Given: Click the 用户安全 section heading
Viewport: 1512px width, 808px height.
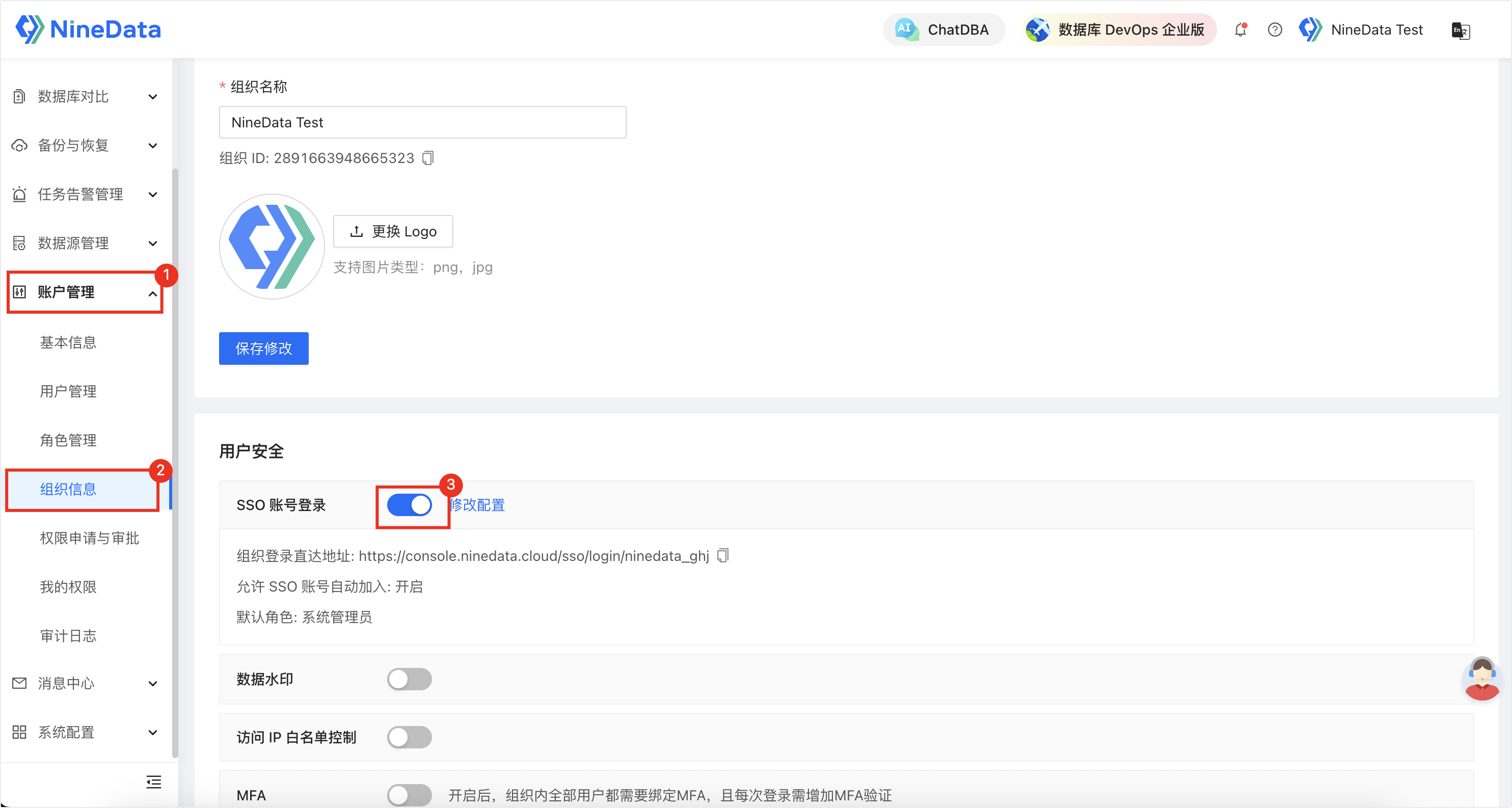Looking at the screenshot, I should (x=252, y=451).
